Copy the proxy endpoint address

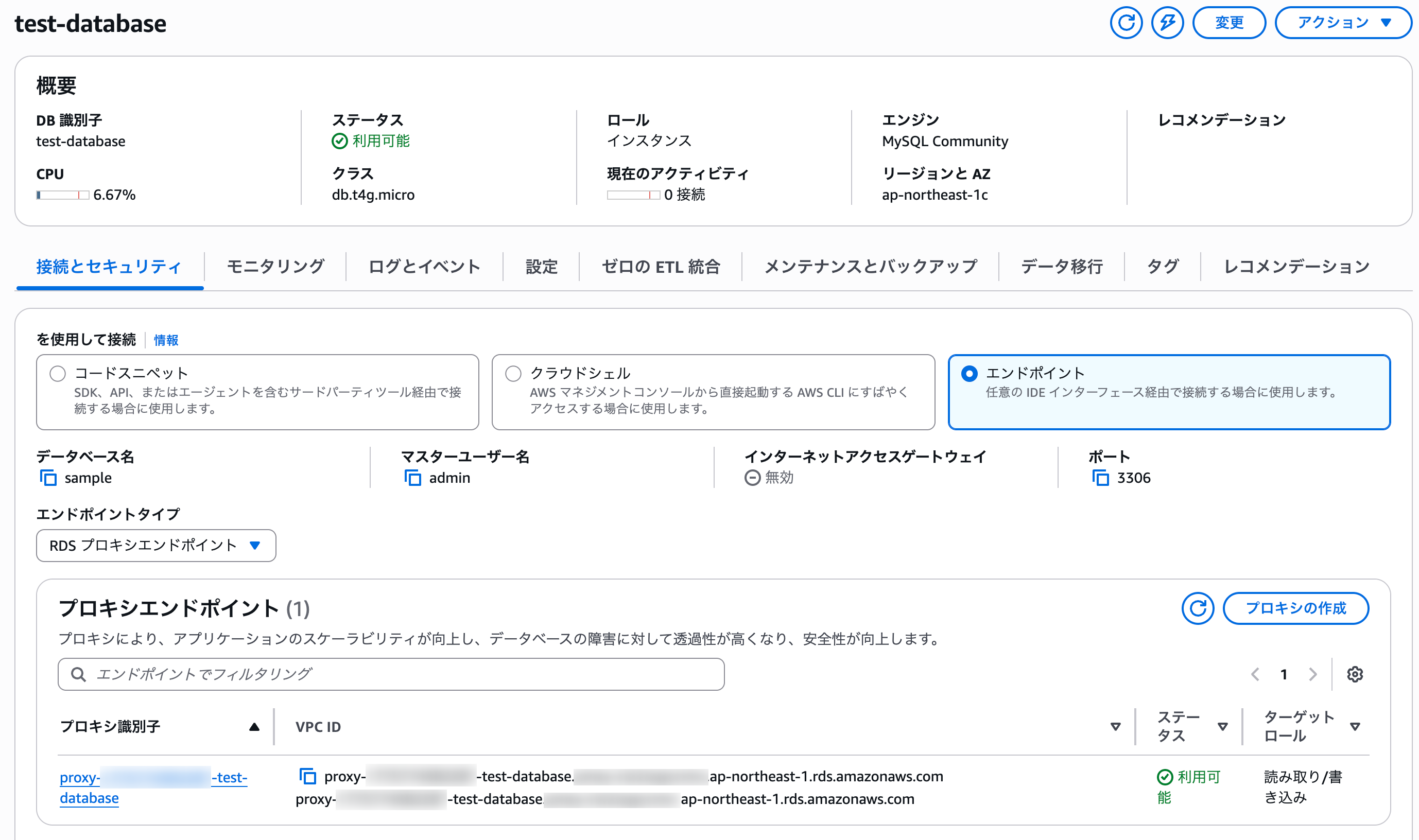click(x=307, y=776)
